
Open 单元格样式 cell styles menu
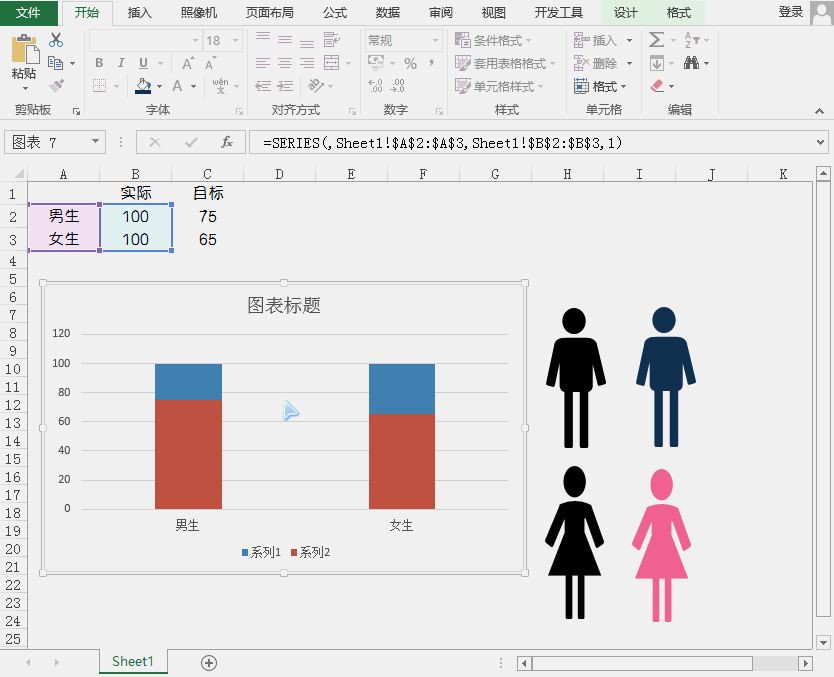tap(499, 86)
